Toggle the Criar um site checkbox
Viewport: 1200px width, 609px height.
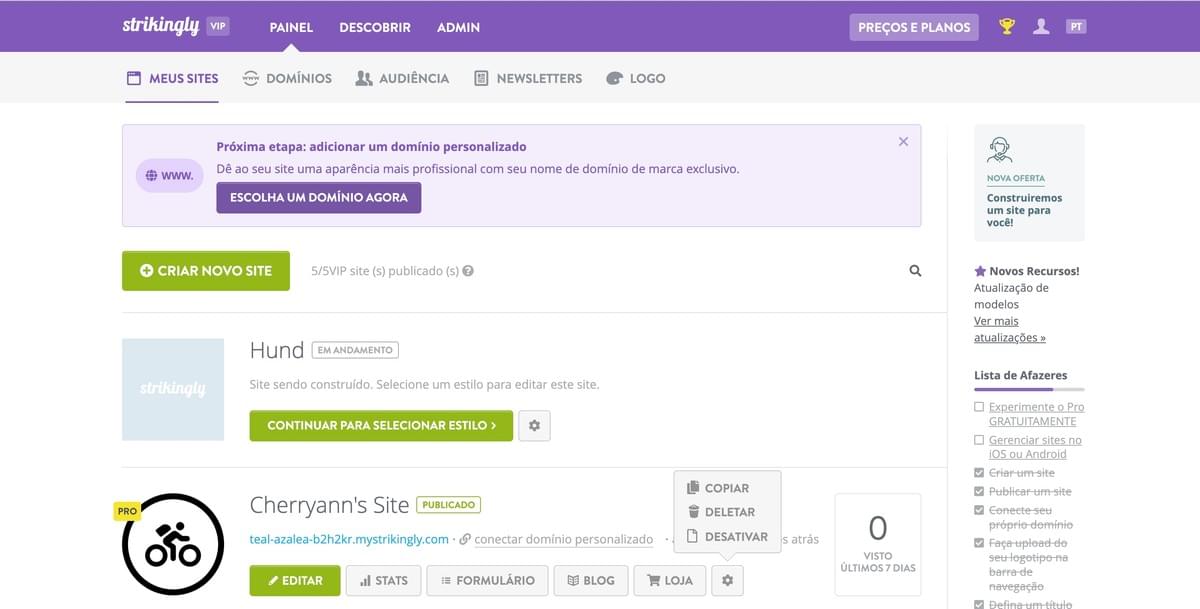pos(979,473)
